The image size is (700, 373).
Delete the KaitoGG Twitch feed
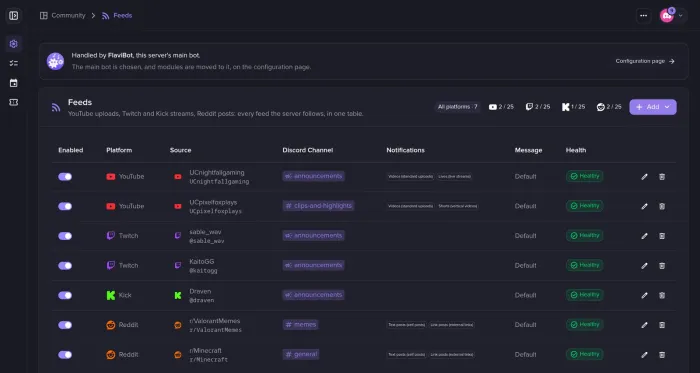coord(662,265)
